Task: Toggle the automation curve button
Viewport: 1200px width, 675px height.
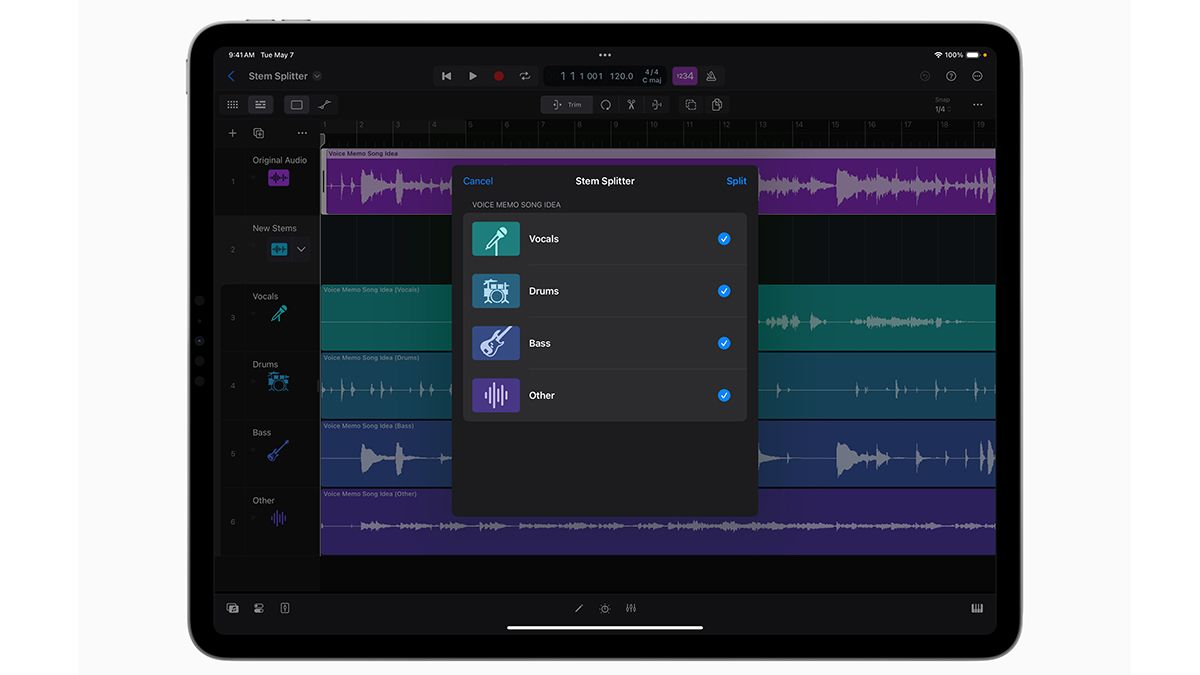Action: [x=324, y=104]
